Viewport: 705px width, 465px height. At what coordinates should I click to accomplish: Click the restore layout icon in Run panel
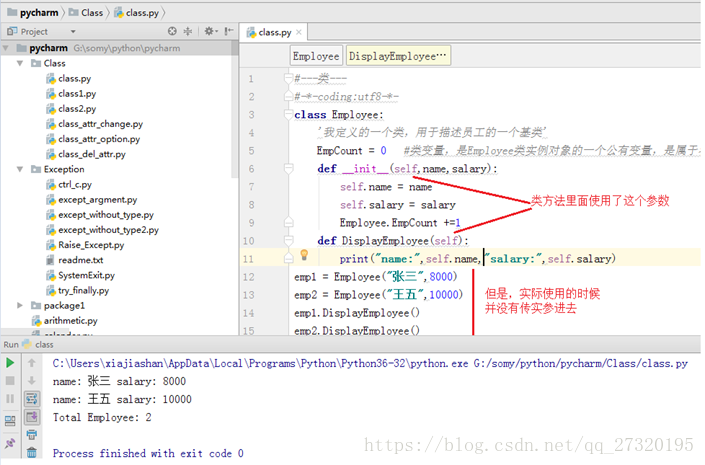[10, 421]
